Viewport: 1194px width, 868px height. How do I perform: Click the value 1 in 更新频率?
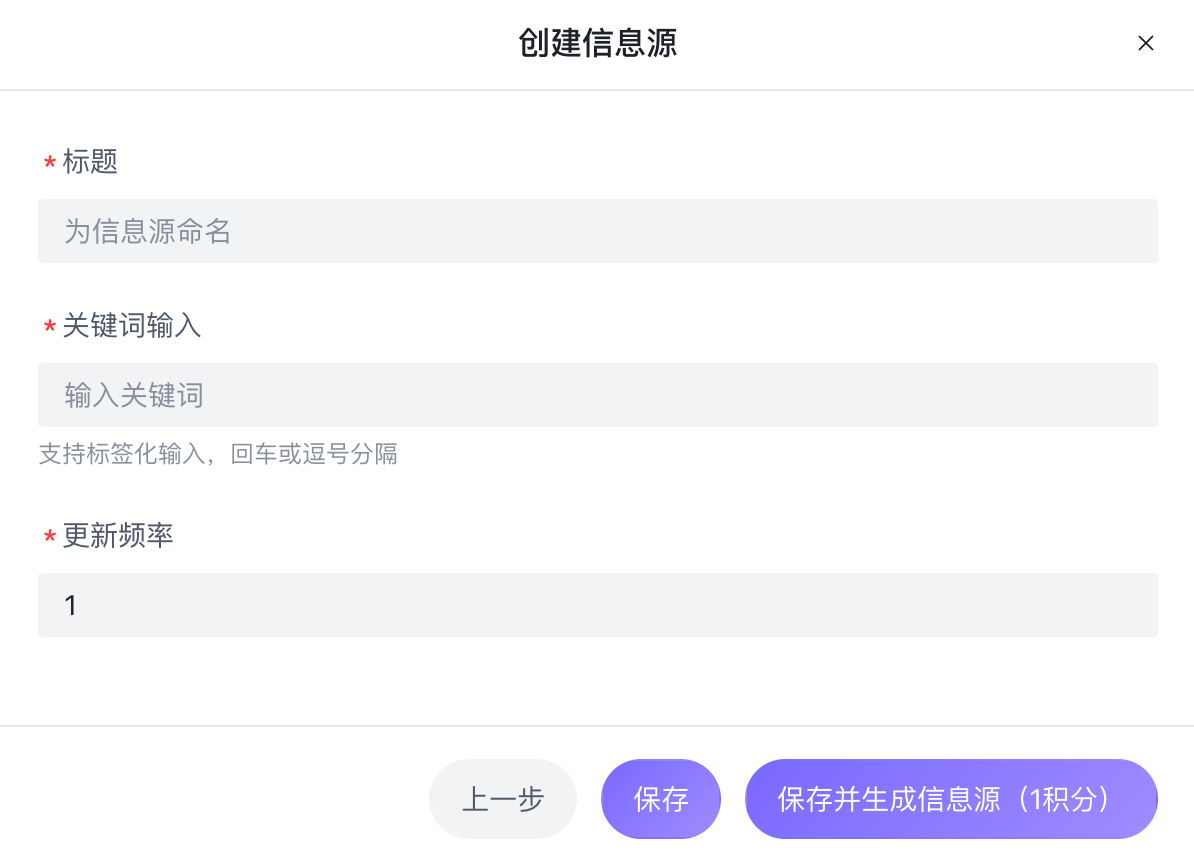tap(71, 606)
